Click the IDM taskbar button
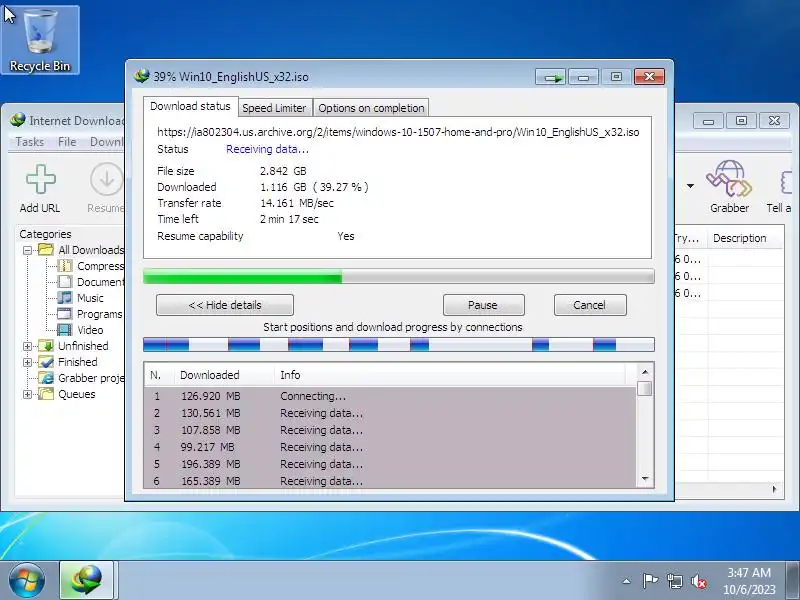 coord(87,580)
